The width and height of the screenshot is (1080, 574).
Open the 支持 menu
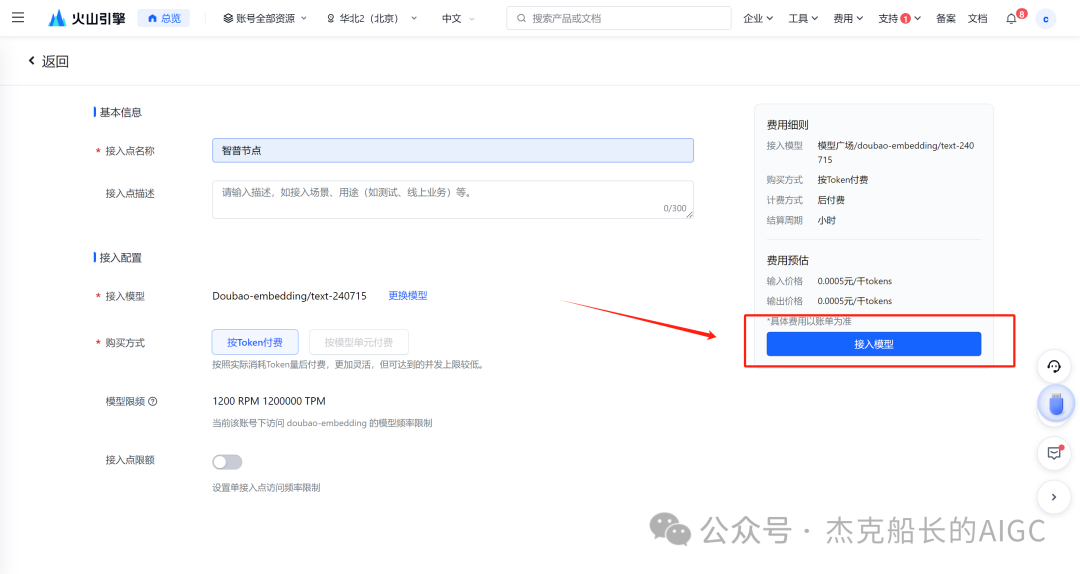(899, 19)
